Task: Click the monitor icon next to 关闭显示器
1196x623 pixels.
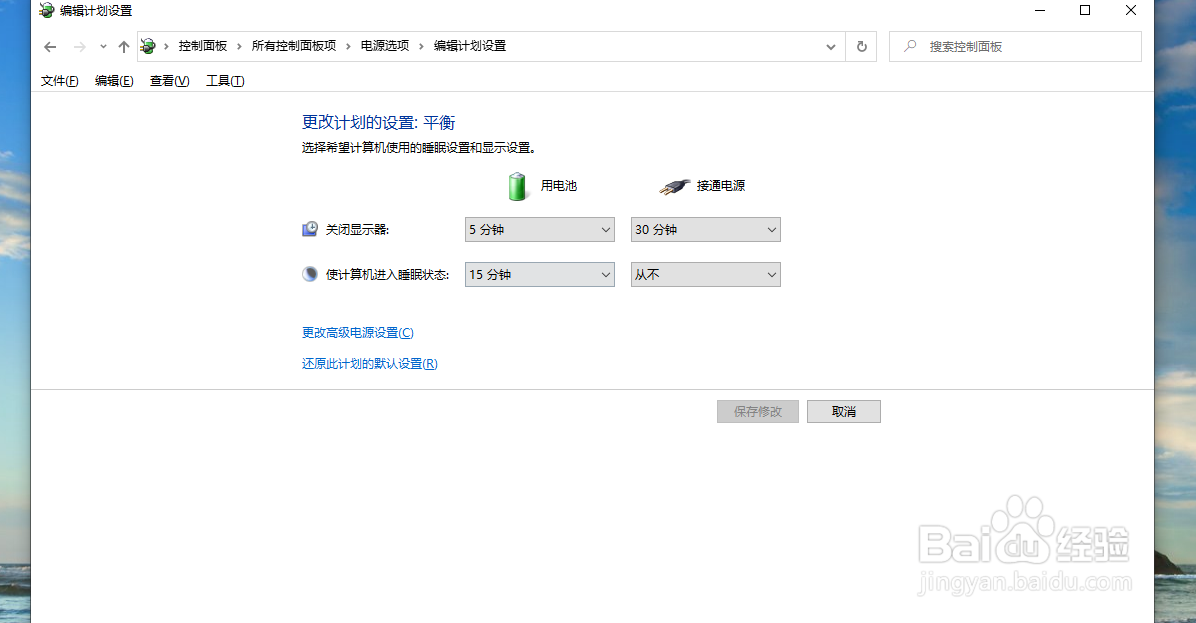Action: coord(309,228)
